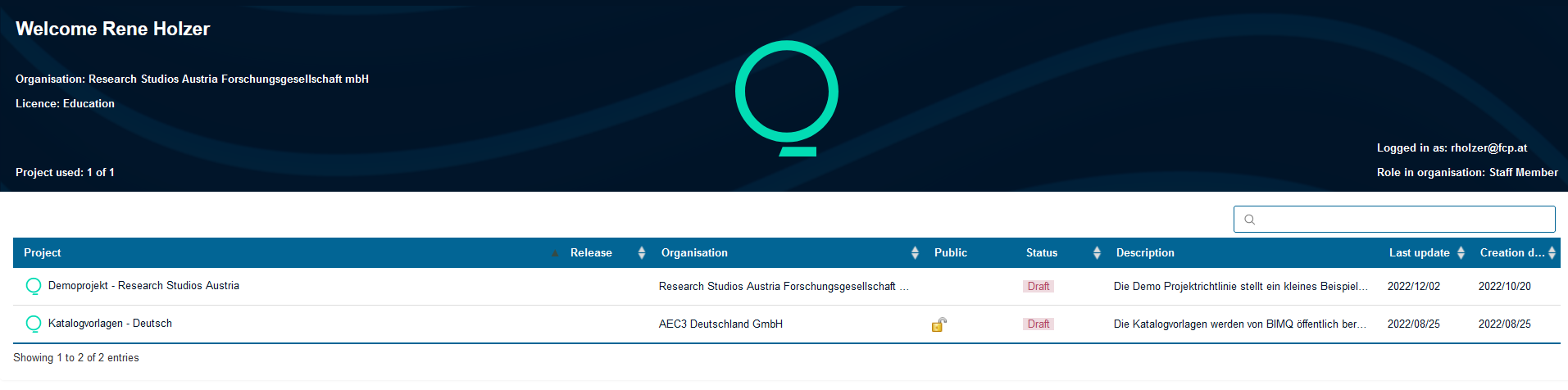The image size is (1568, 390).
Task: Open the Katalogvorlagen - Deutsch project
Action: point(110,324)
